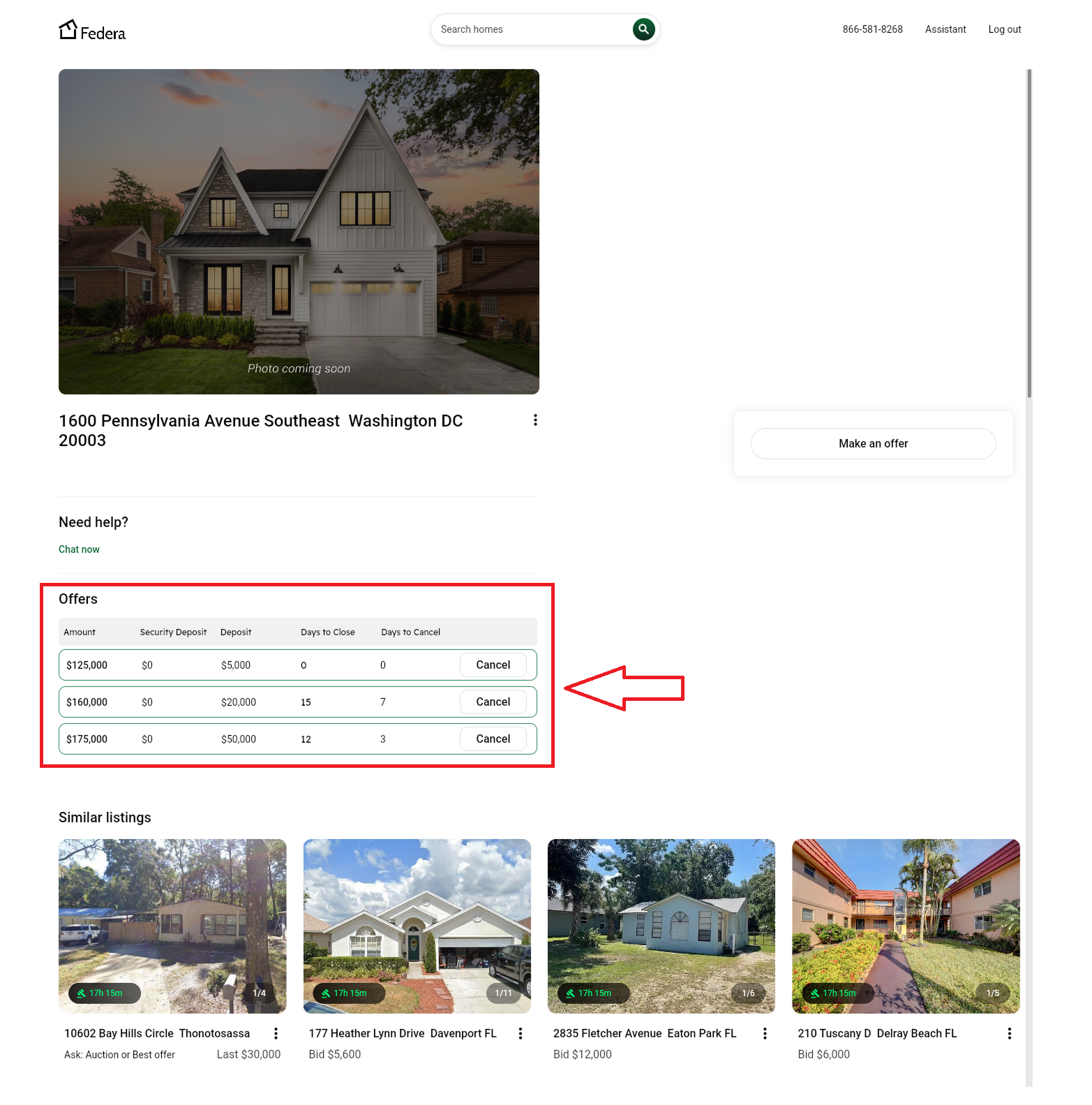
Task: Click the Days to Cancel column header
Action: click(411, 632)
